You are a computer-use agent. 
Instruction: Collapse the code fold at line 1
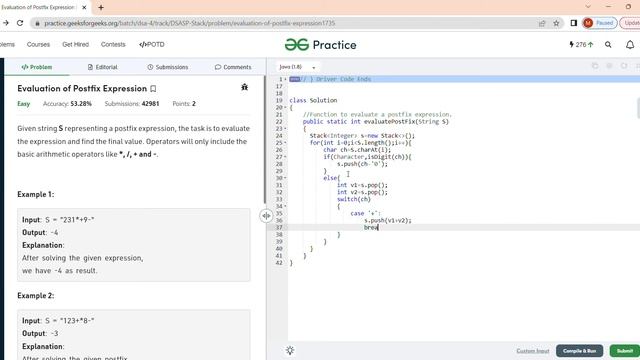[285, 79]
